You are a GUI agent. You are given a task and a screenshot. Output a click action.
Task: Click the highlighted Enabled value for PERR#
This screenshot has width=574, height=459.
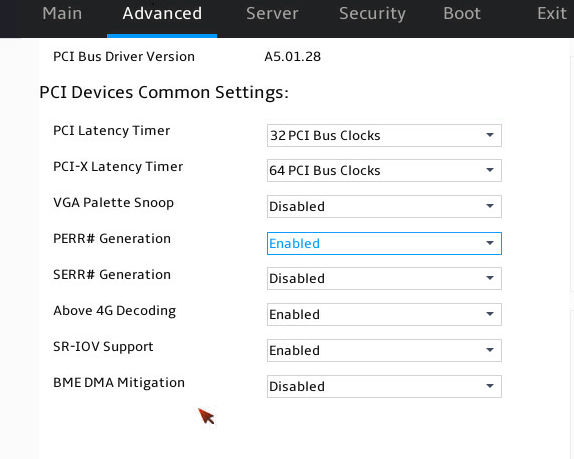coord(294,243)
